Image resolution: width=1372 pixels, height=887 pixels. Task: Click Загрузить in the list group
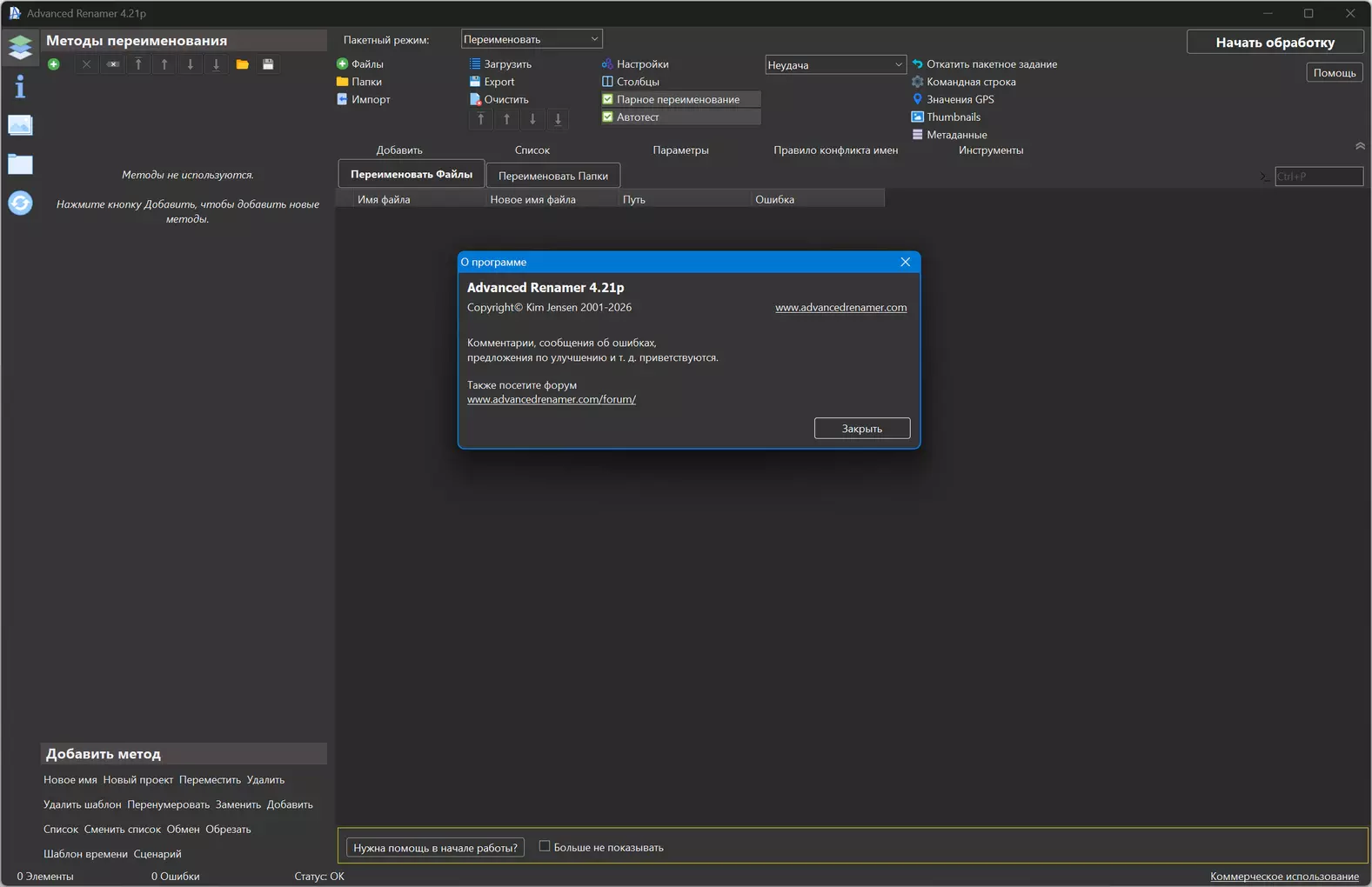tap(500, 64)
